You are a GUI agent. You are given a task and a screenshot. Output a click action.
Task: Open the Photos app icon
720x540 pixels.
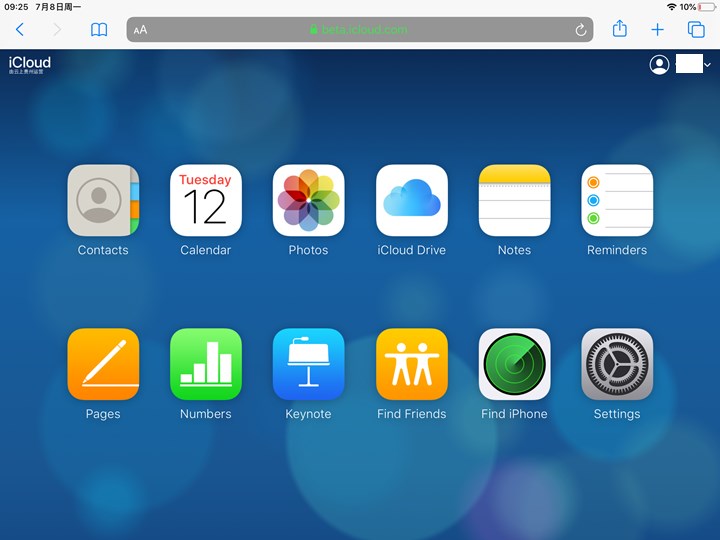pos(309,200)
